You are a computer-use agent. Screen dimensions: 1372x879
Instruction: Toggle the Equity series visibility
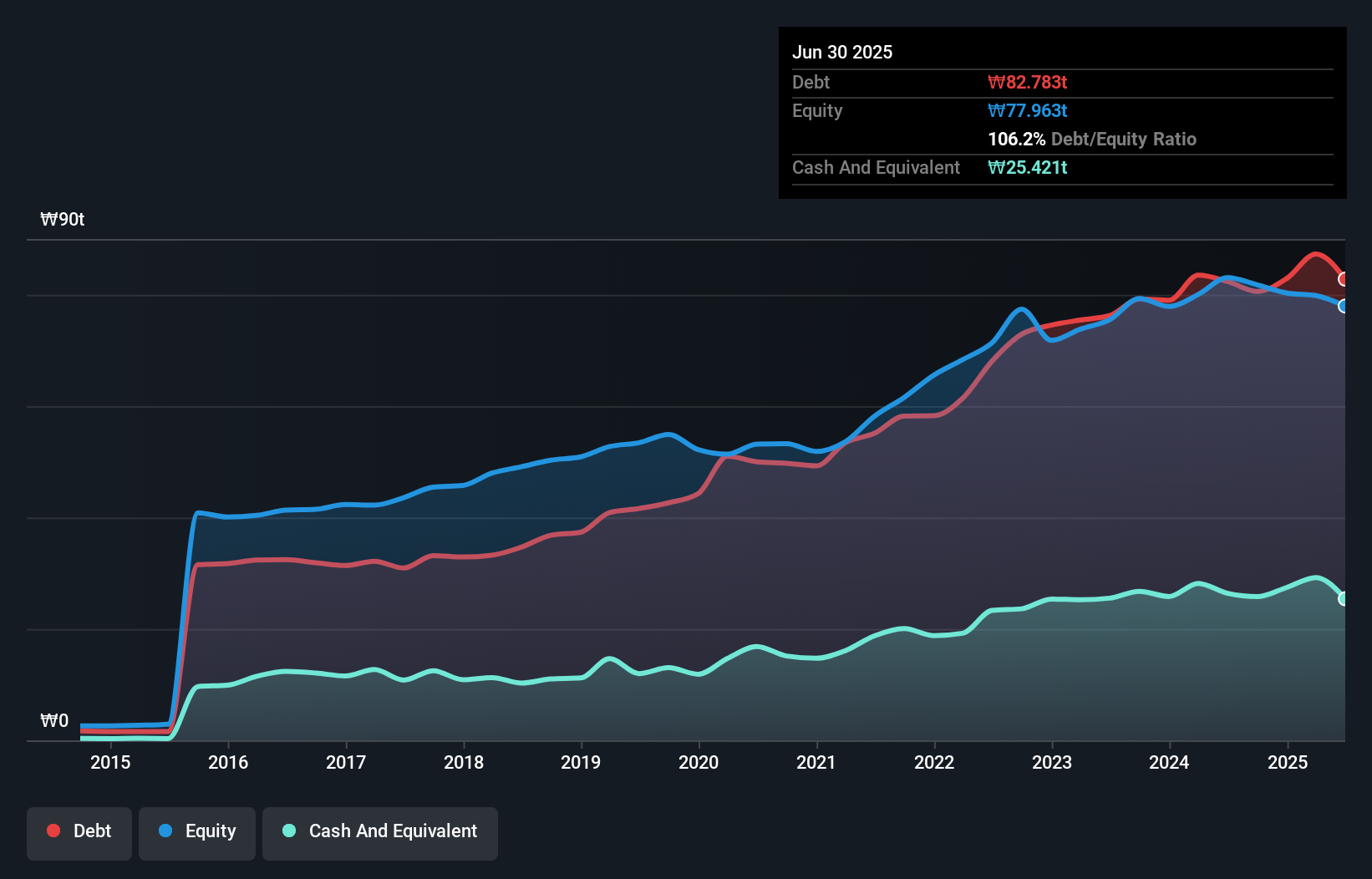click(x=196, y=832)
